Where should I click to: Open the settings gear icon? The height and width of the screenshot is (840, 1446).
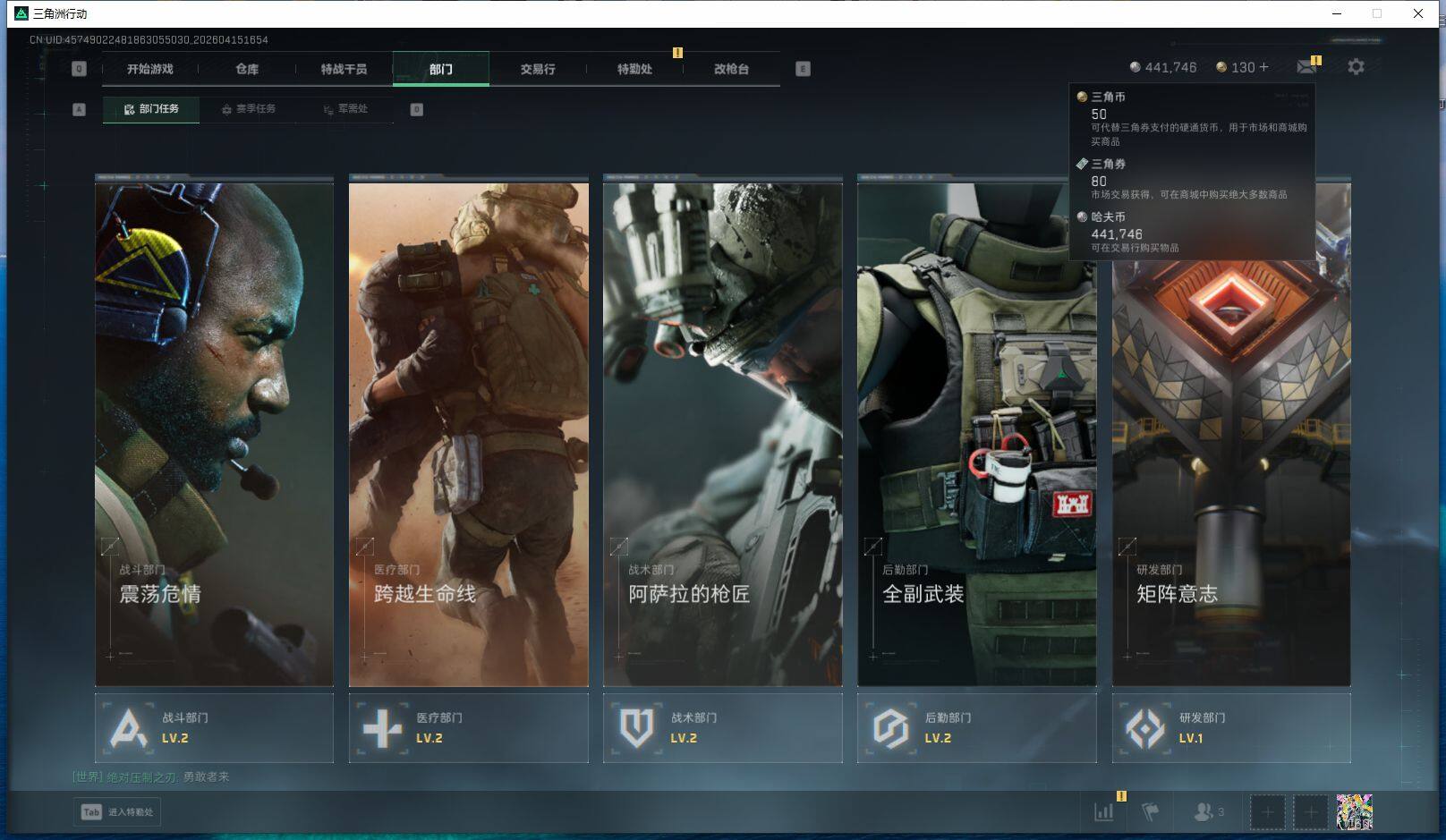[x=1356, y=67]
